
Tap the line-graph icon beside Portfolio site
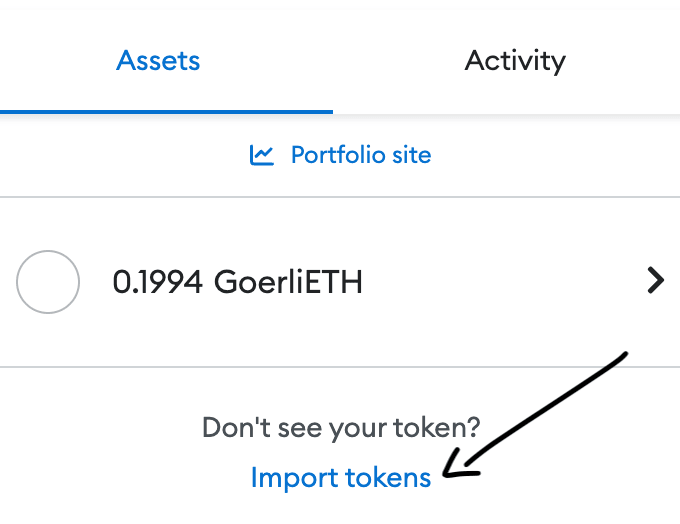[x=261, y=155]
